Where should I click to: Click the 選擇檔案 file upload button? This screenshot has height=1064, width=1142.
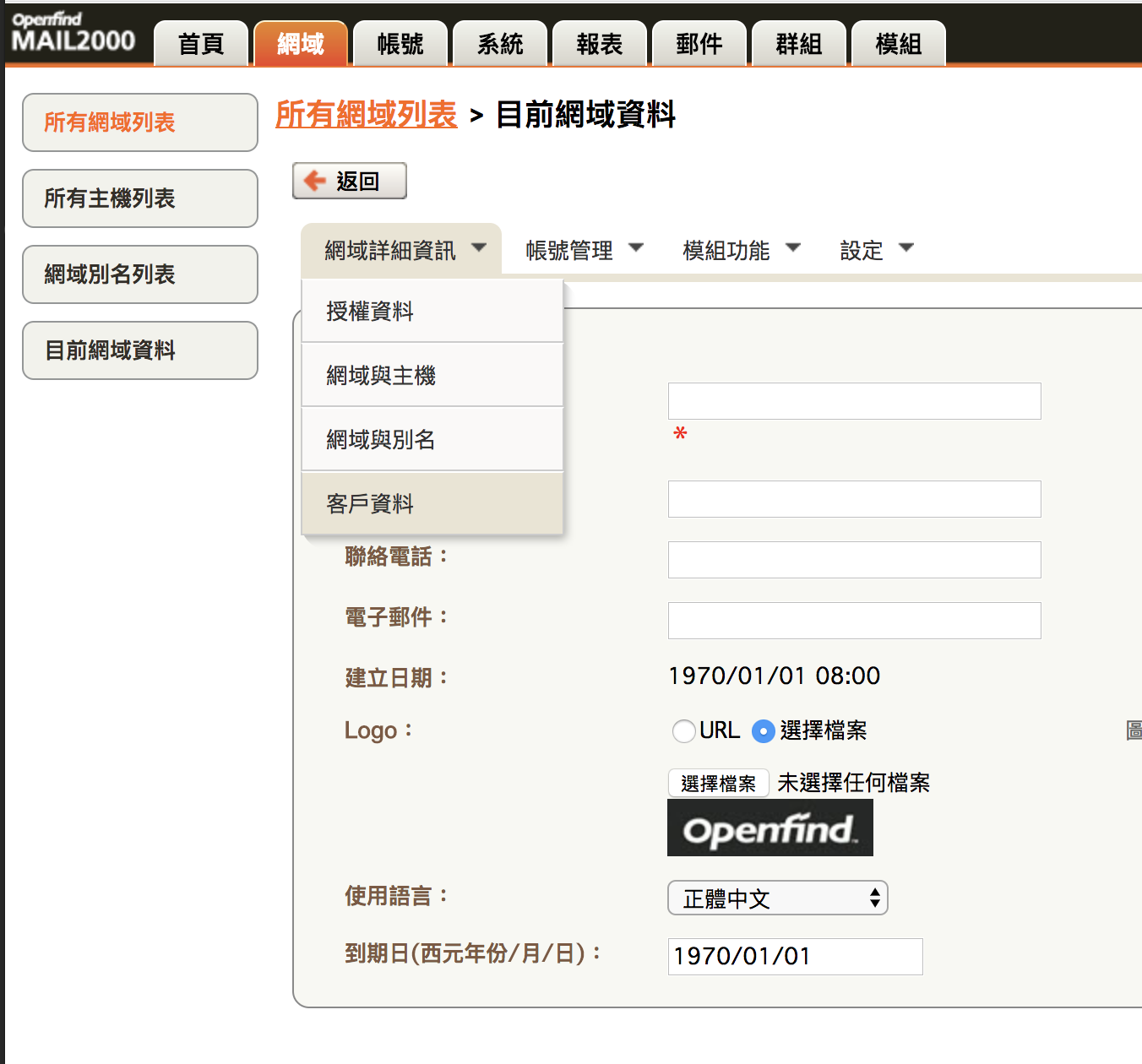coord(717,782)
